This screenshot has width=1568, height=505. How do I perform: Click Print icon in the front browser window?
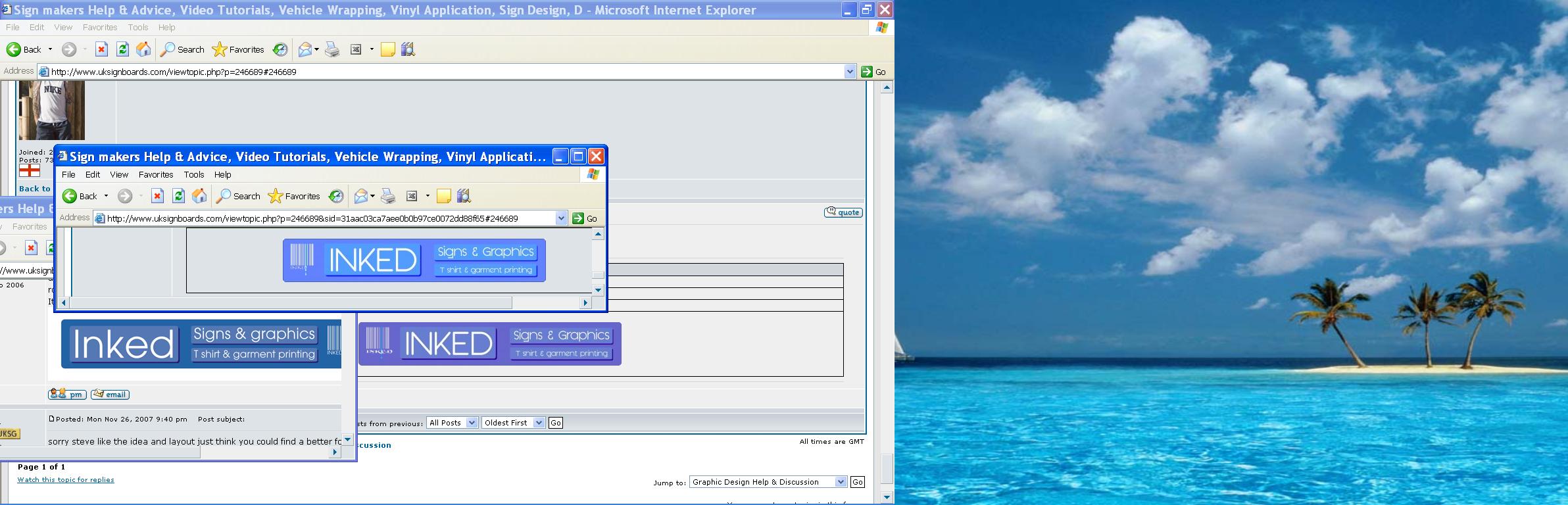(388, 196)
